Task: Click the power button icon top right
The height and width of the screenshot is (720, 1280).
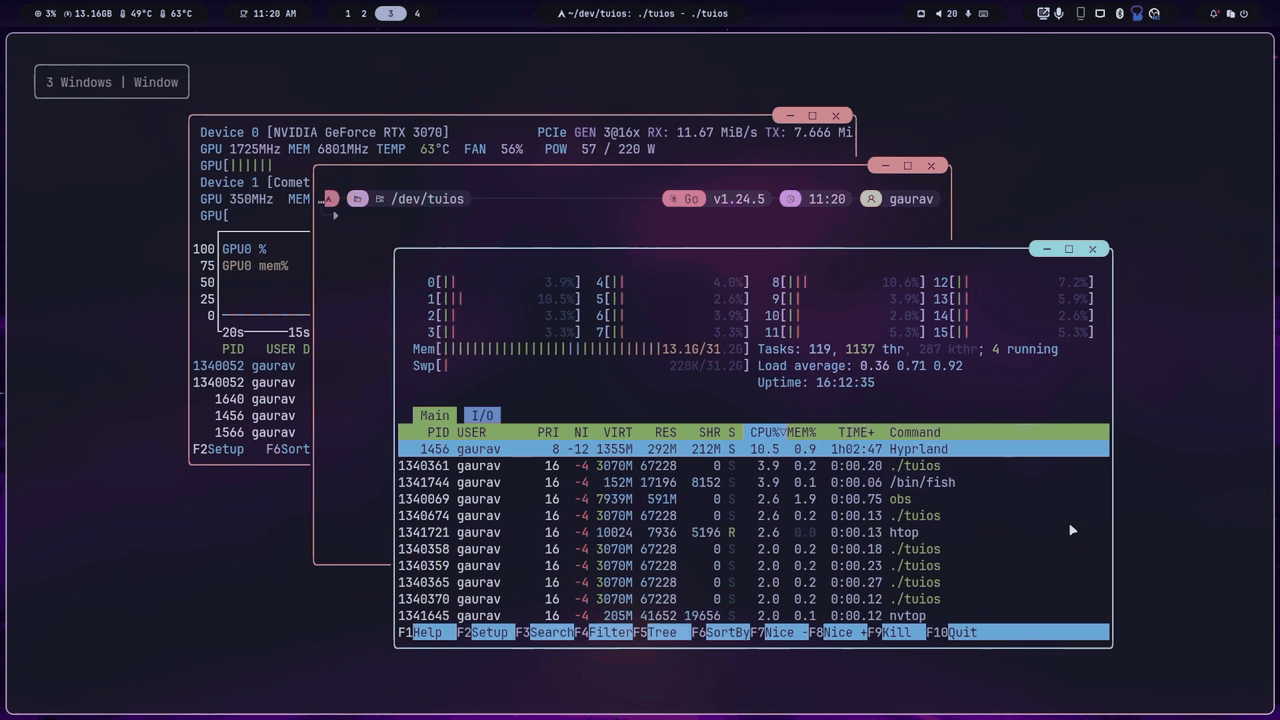Action: point(1244,14)
